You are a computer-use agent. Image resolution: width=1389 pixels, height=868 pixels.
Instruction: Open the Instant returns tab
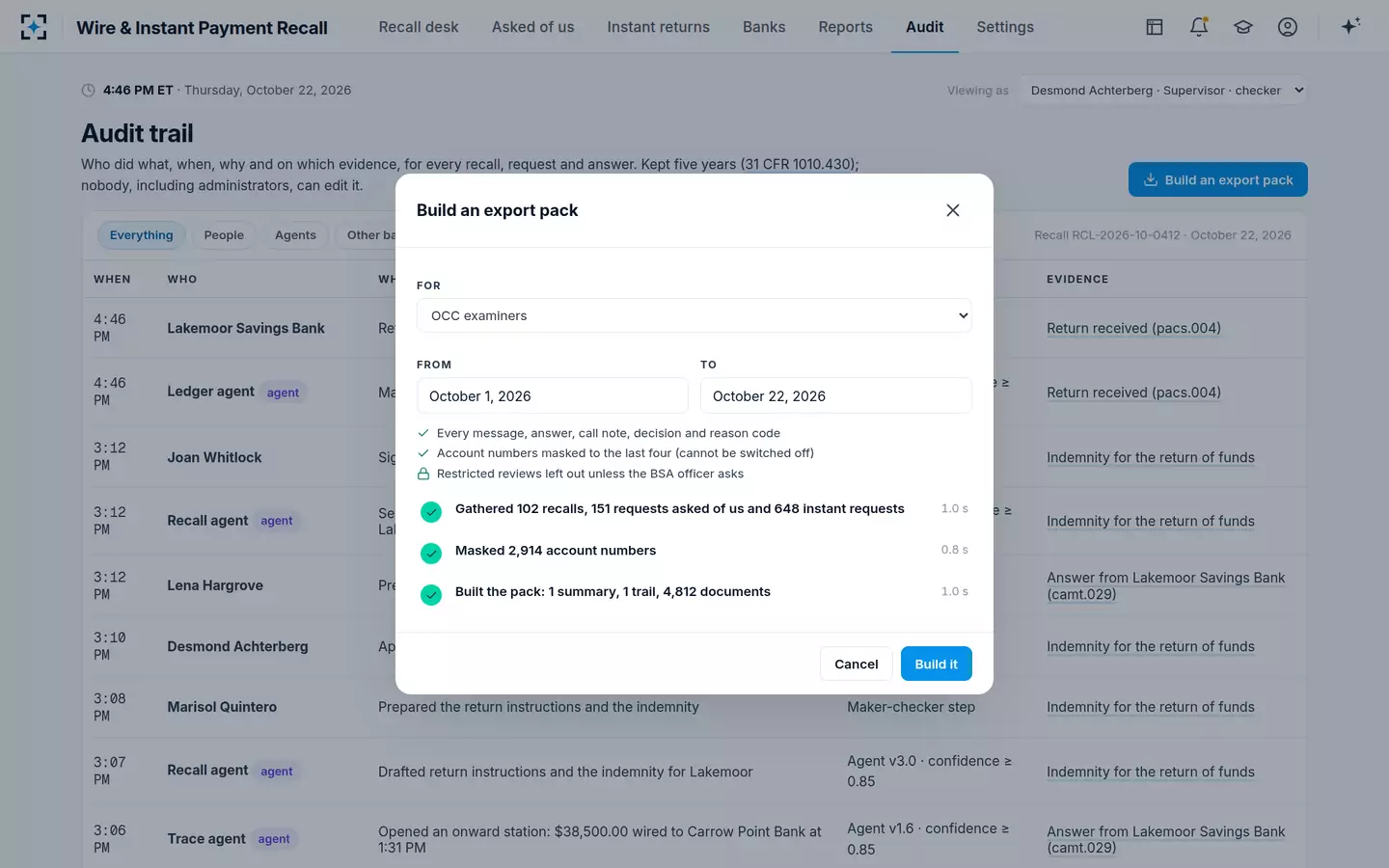pos(658,27)
